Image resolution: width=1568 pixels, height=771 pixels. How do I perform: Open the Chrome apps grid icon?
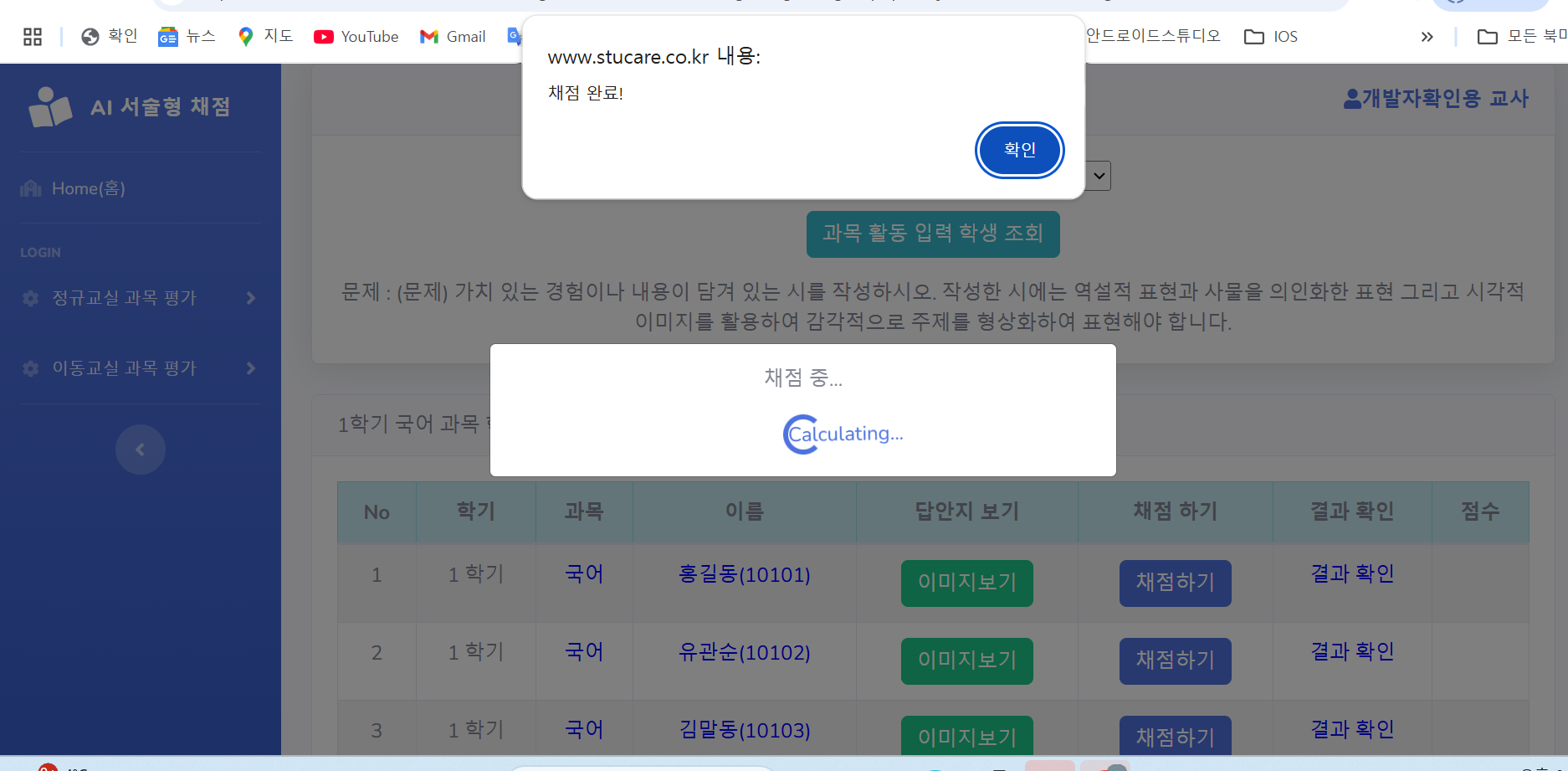click(33, 37)
